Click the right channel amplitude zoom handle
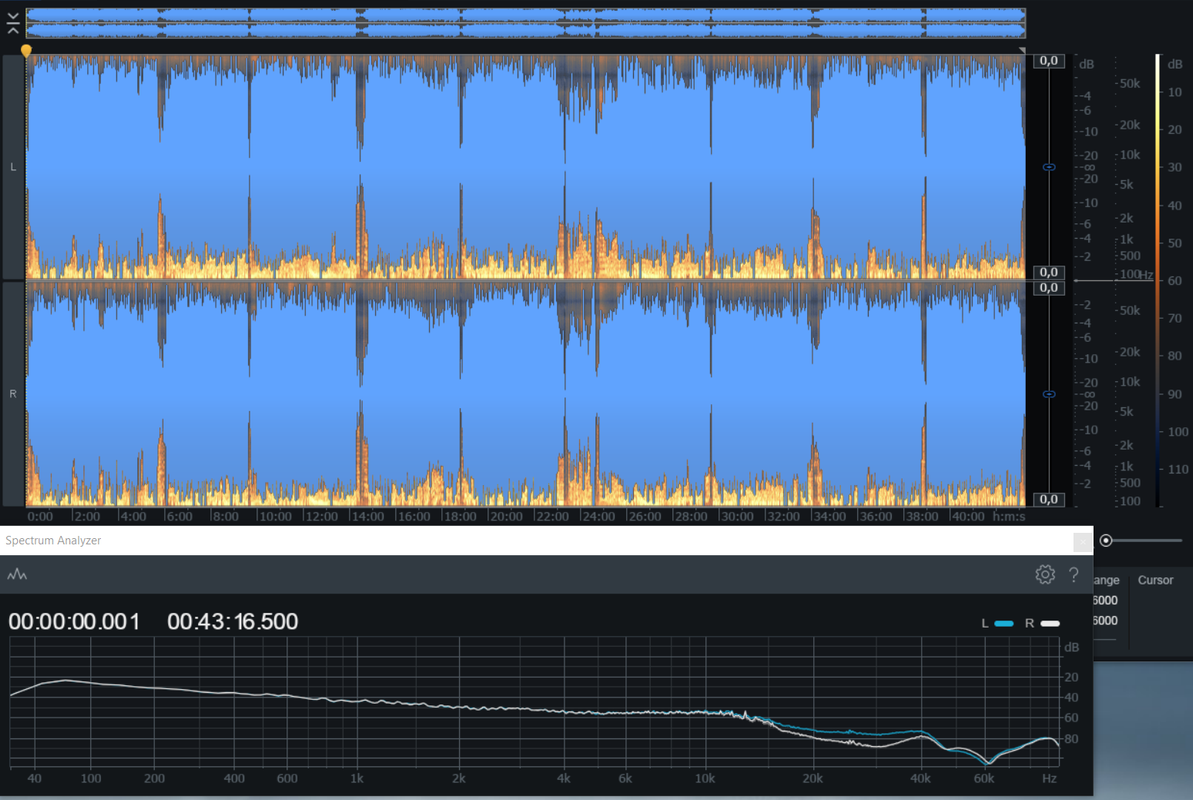The image size is (1193, 800). pos(1048,394)
